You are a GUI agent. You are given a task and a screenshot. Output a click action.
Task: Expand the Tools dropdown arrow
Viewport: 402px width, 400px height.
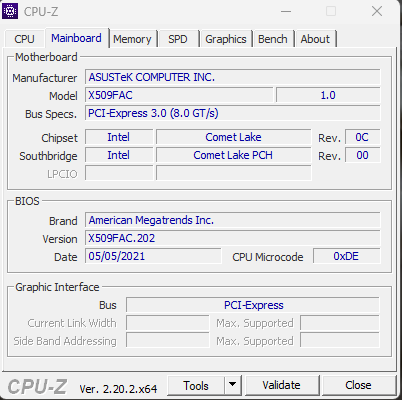click(233, 386)
